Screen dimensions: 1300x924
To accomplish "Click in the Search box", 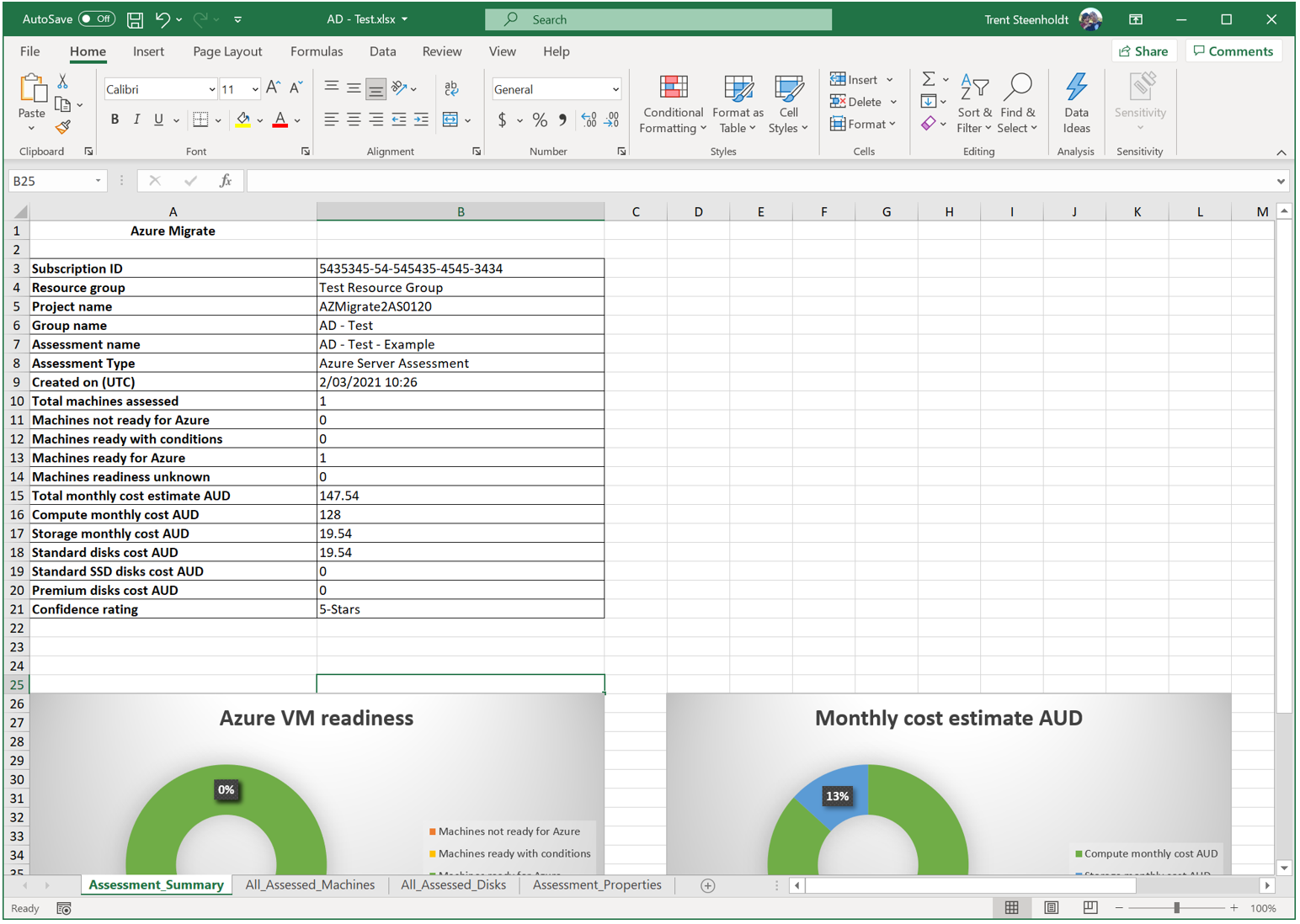I will point(658,19).
